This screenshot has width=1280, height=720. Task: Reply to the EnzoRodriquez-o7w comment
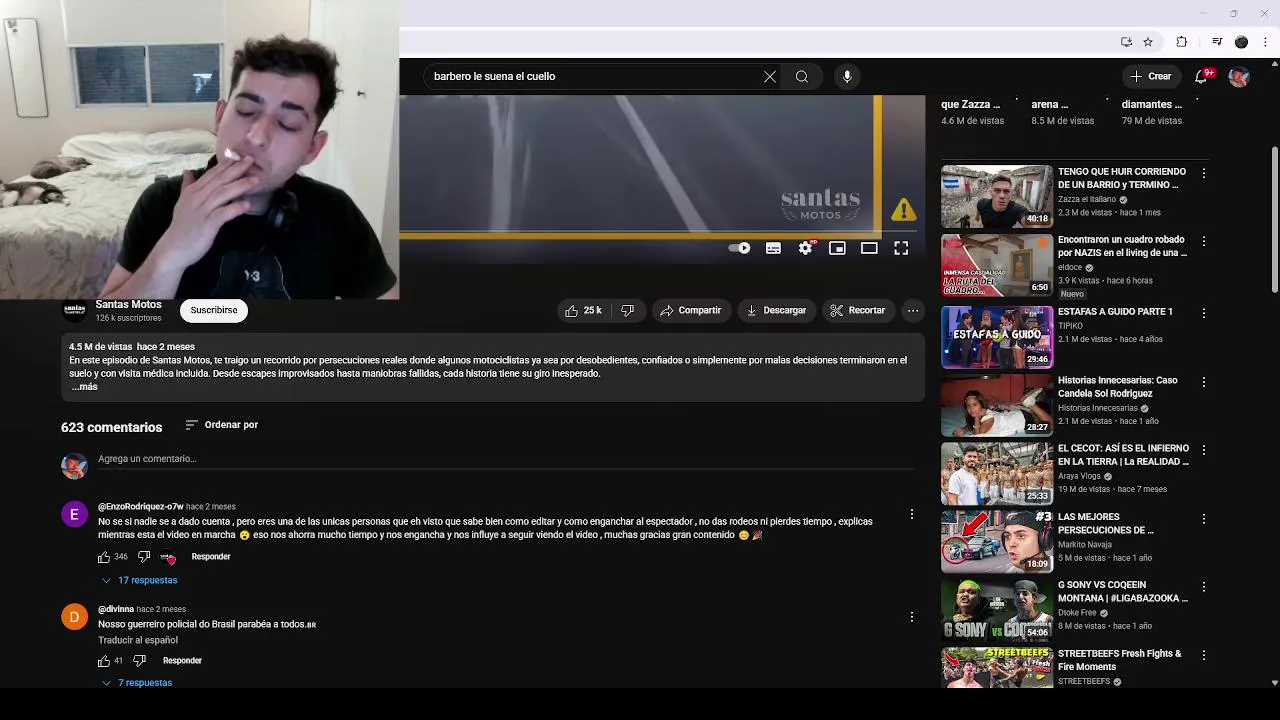tap(211, 557)
